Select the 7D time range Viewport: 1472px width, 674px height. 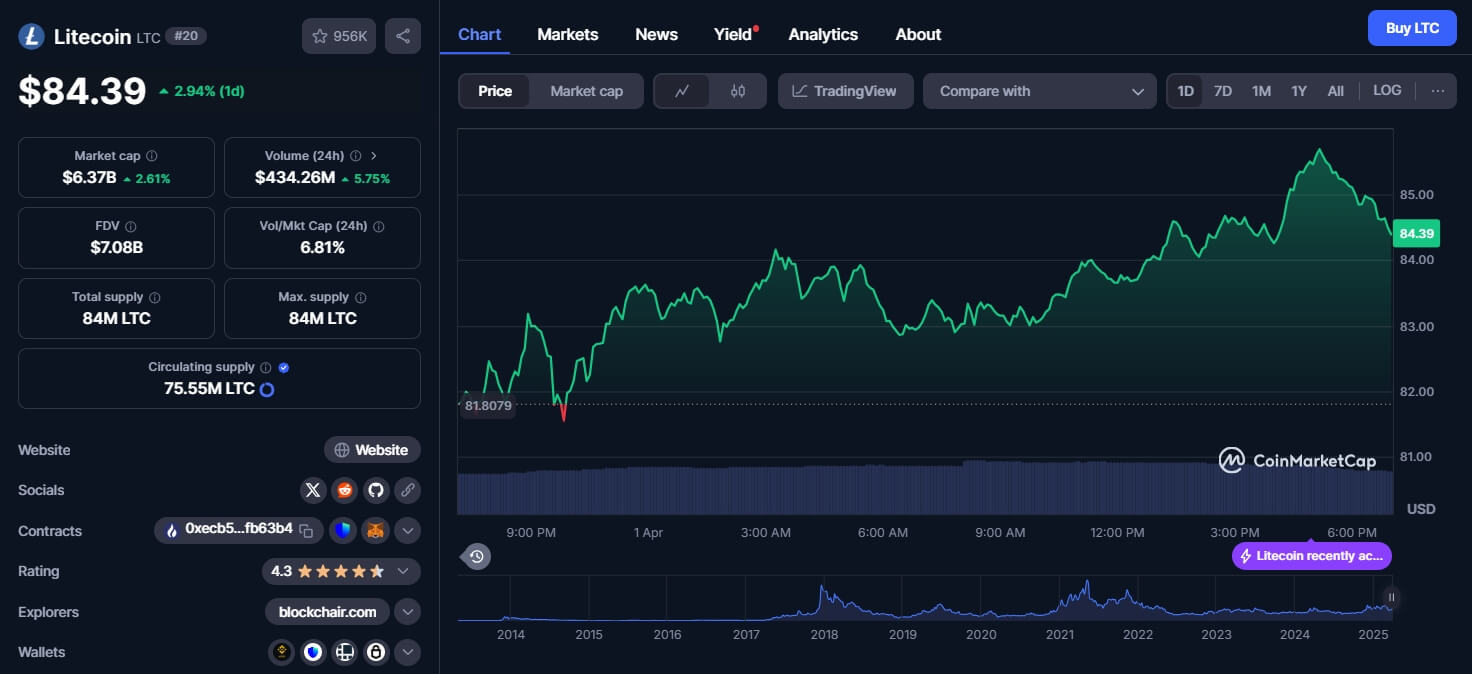[1222, 91]
